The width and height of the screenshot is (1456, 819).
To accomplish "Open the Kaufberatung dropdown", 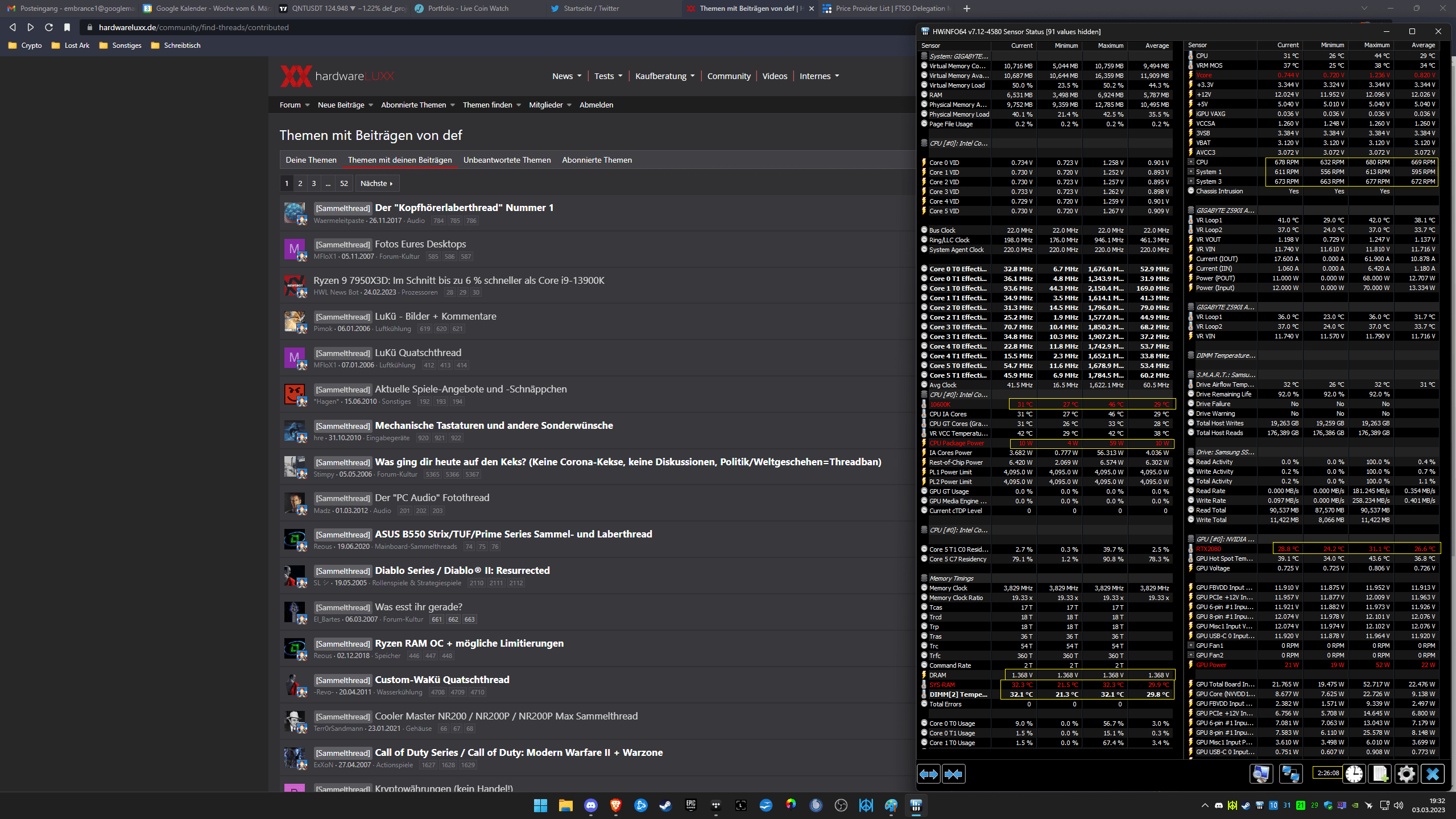I will pos(665,76).
